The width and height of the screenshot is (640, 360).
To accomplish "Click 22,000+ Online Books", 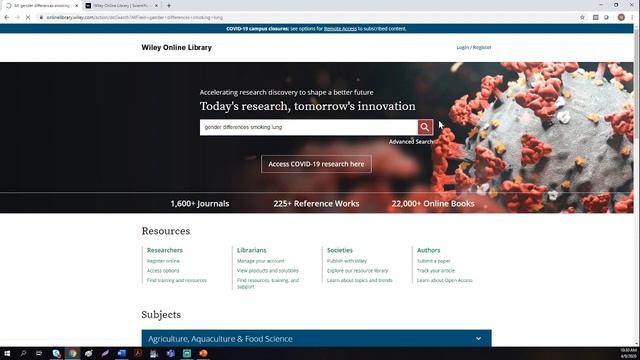I will point(433,203).
